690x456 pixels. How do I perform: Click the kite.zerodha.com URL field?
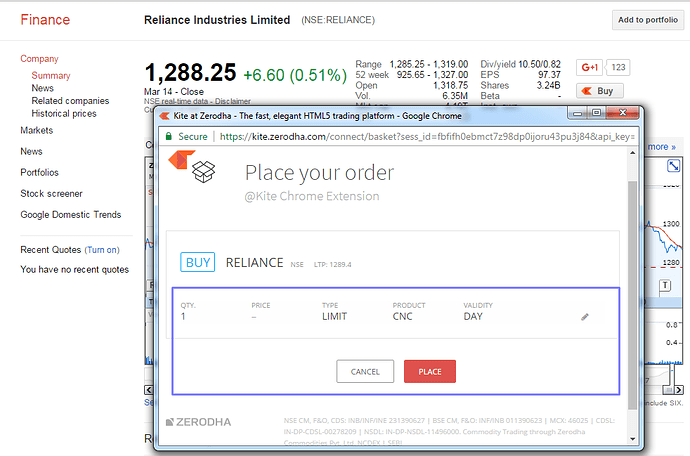click(x=427, y=137)
